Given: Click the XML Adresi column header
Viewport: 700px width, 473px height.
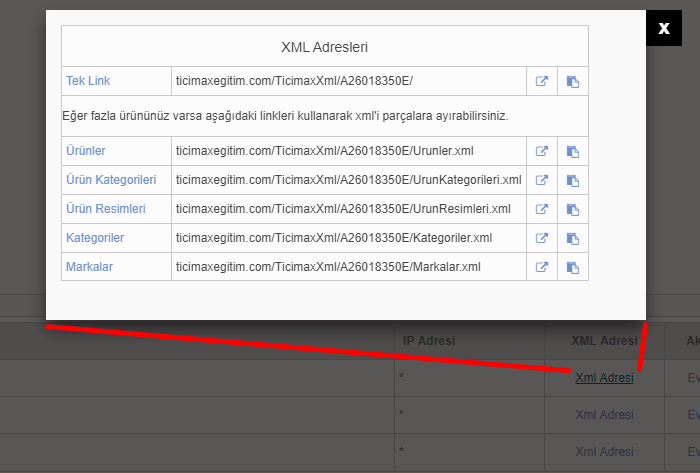Looking at the screenshot, I should tap(604, 341).
